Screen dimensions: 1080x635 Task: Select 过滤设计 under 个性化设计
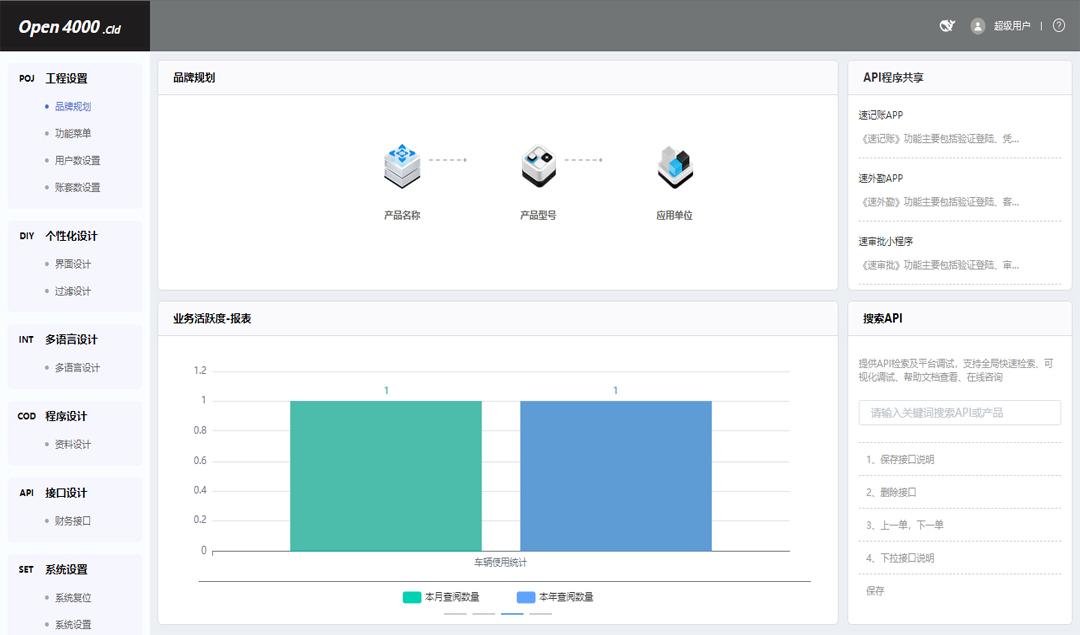click(x=73, y=291)
